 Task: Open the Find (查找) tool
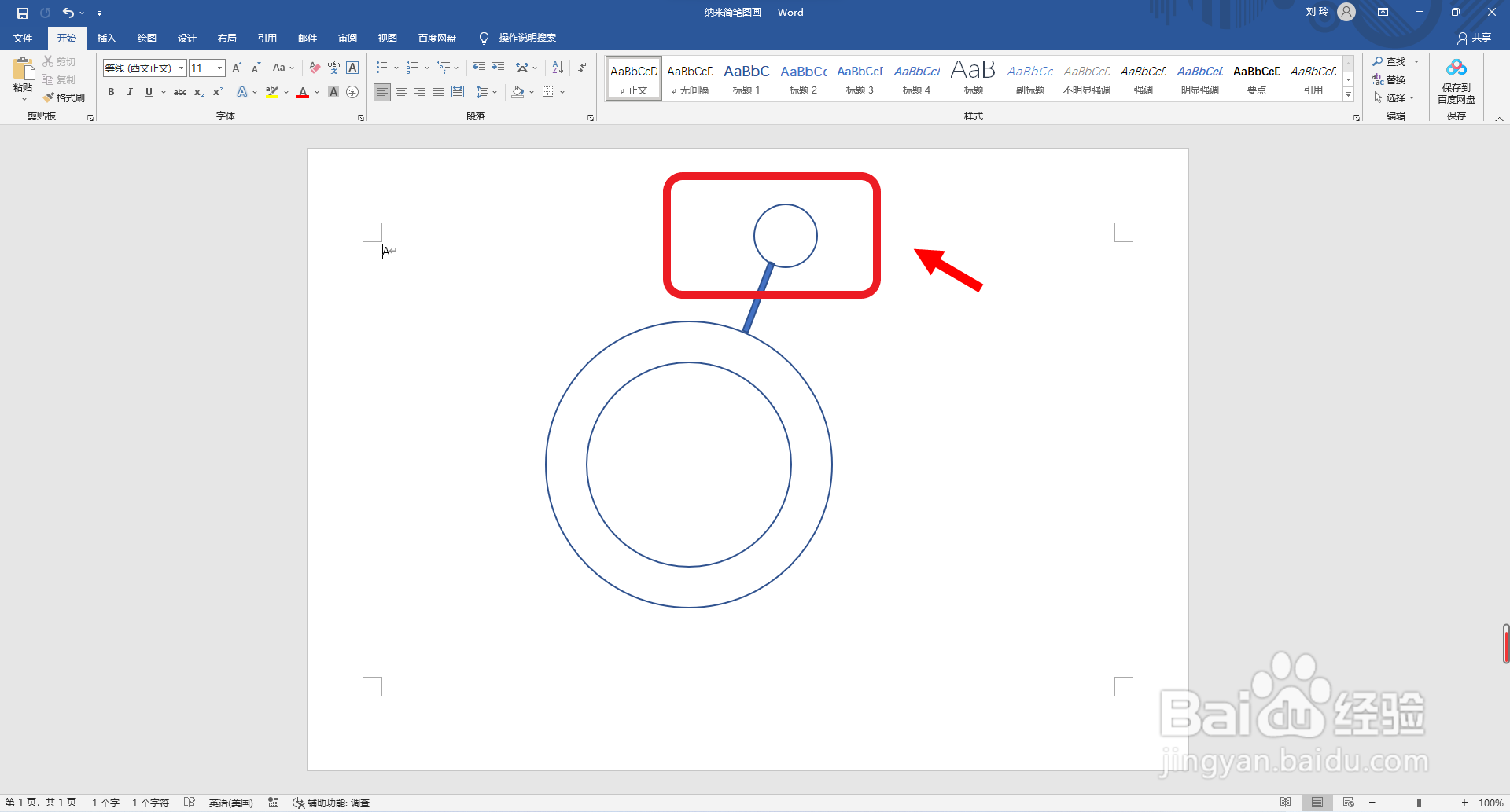[1390, 61]
